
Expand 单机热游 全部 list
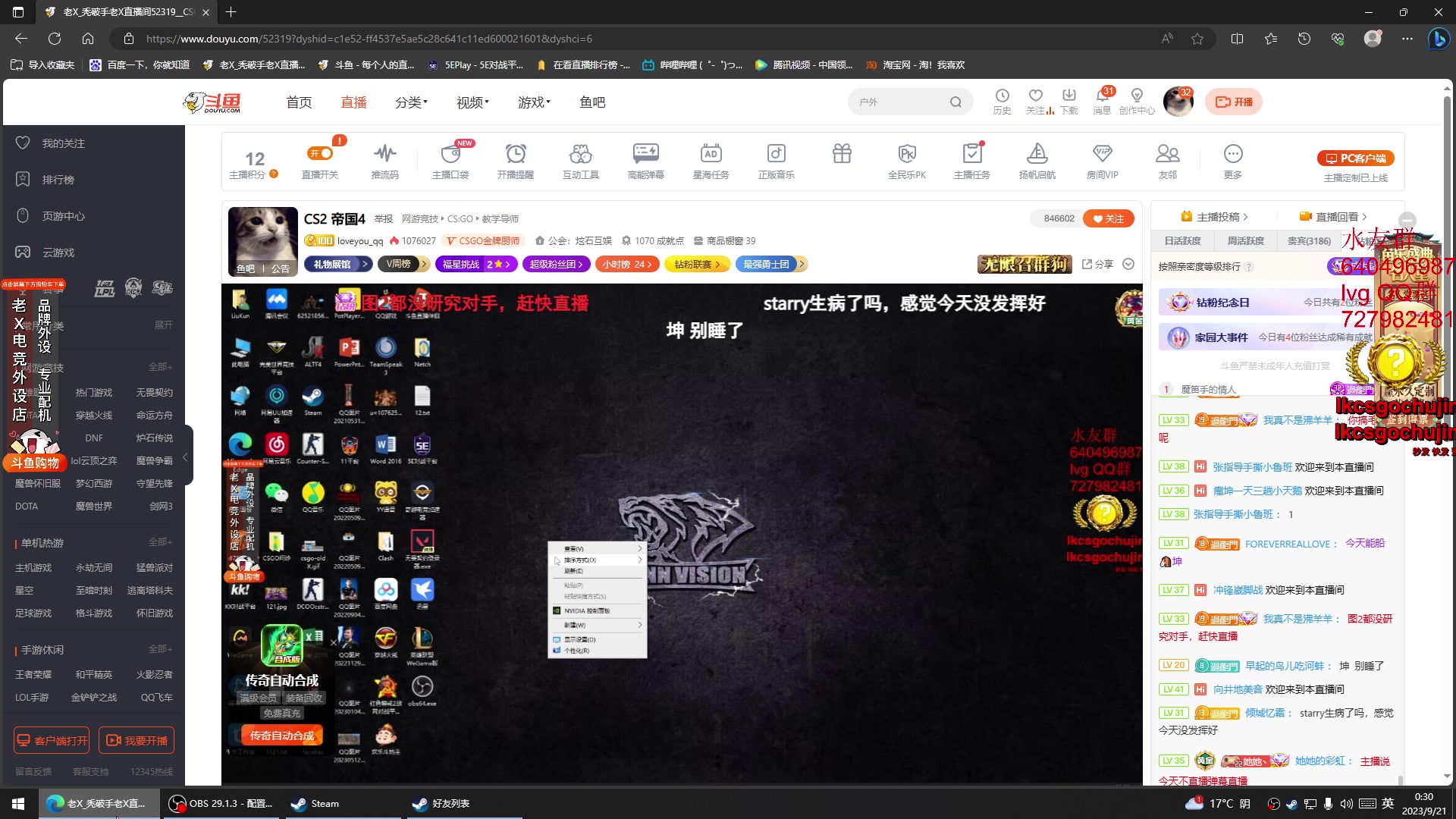[x=160, y=542]
